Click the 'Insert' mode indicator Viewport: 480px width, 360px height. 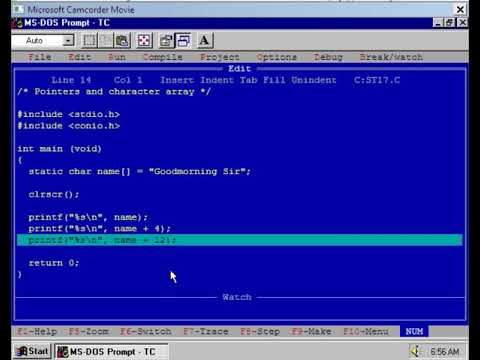(x=177, y=80)
